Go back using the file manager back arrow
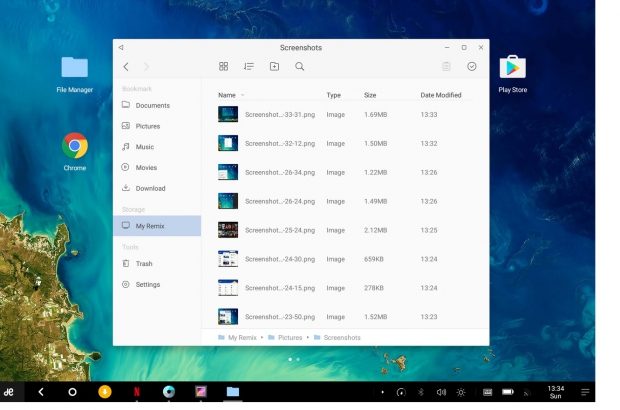The image size is (620, 410). (126, 66)
